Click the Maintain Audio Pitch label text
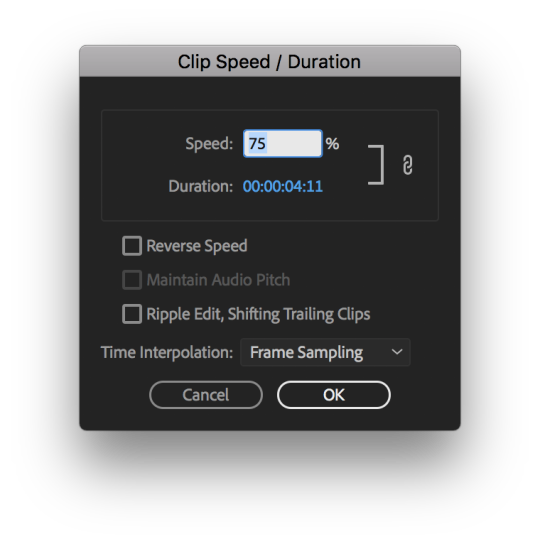 (218, 280)
